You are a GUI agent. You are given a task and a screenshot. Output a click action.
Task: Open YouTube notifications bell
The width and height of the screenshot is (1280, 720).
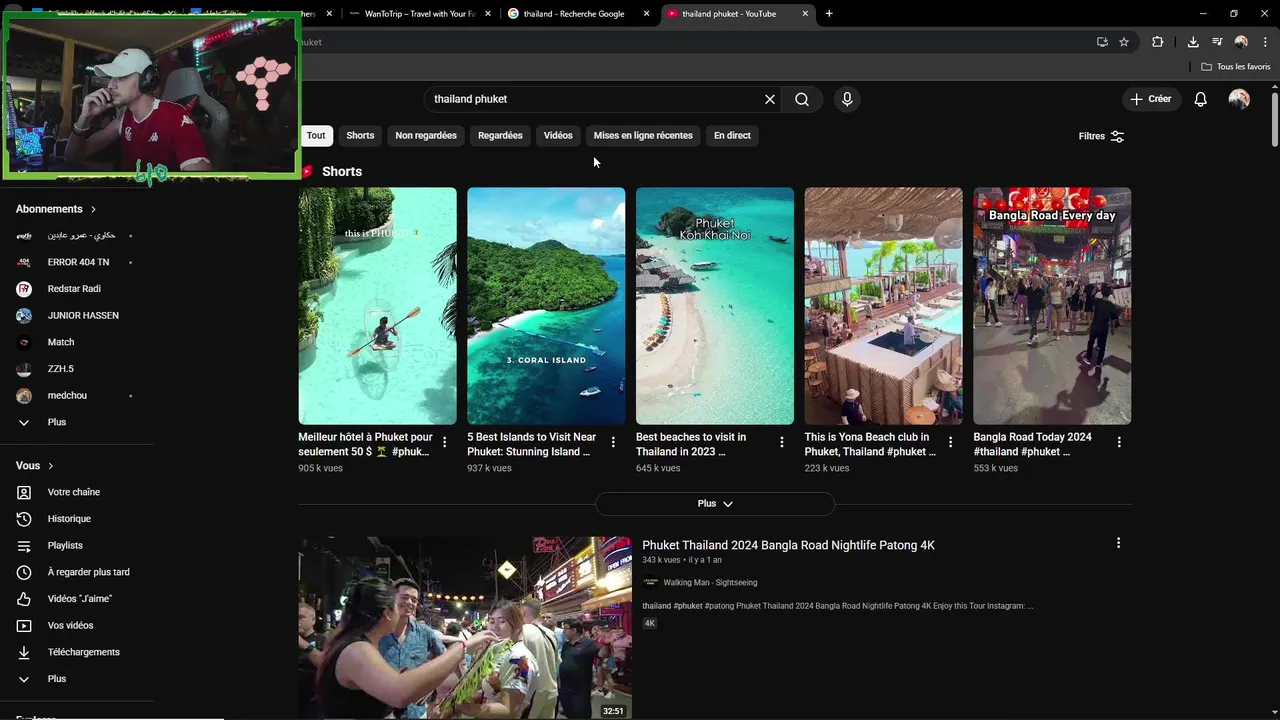(1200, 99)
